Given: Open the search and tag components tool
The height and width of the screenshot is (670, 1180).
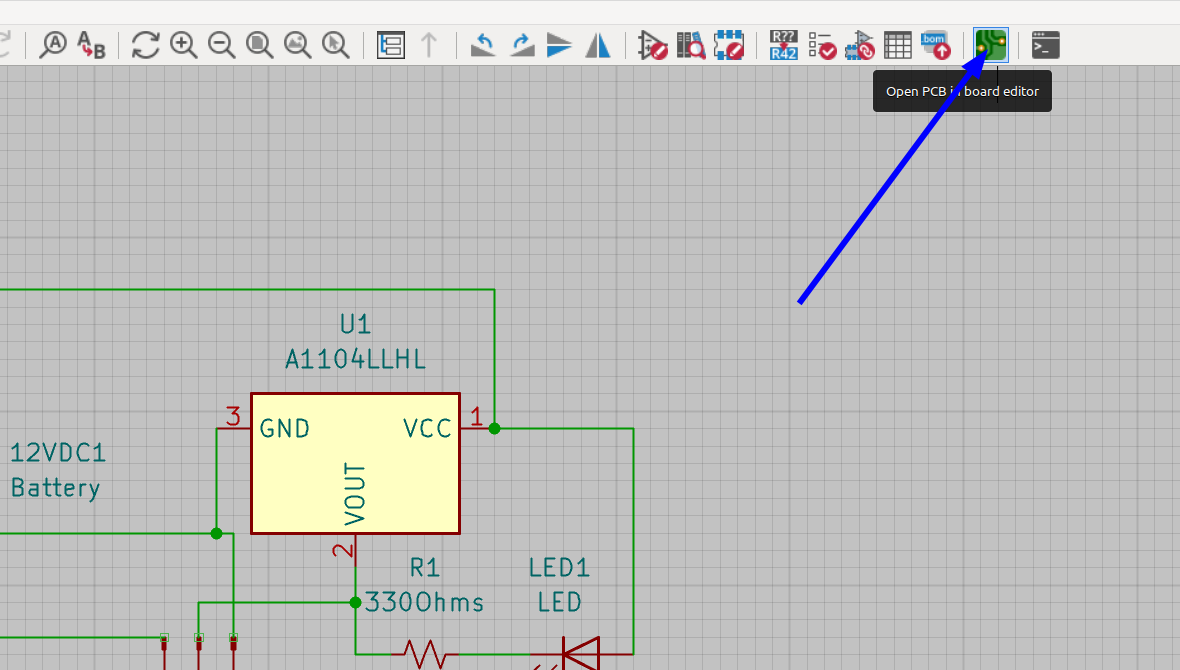Looking at the screenshot, I should 690,44.
